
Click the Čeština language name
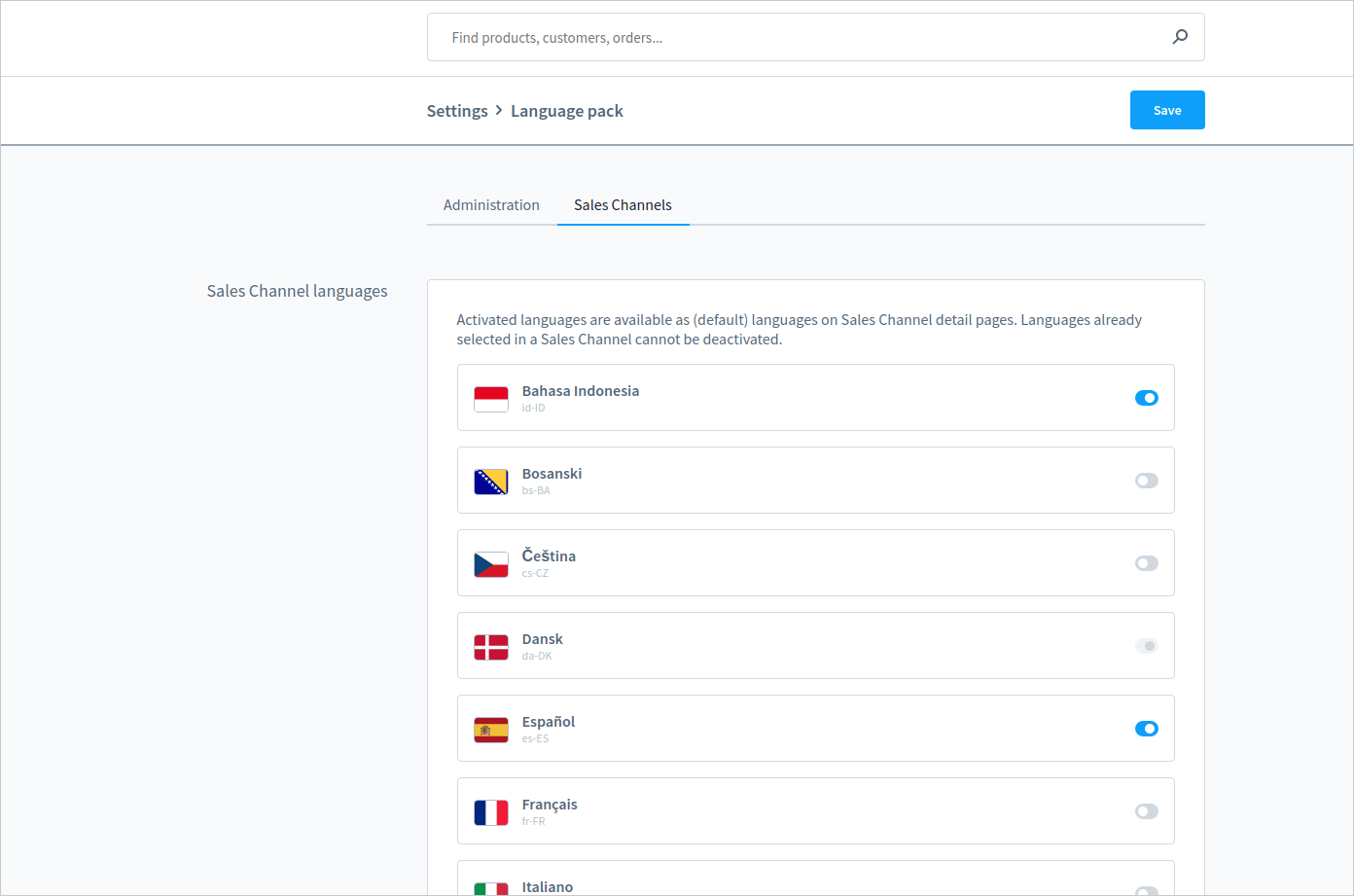(549, 556)
